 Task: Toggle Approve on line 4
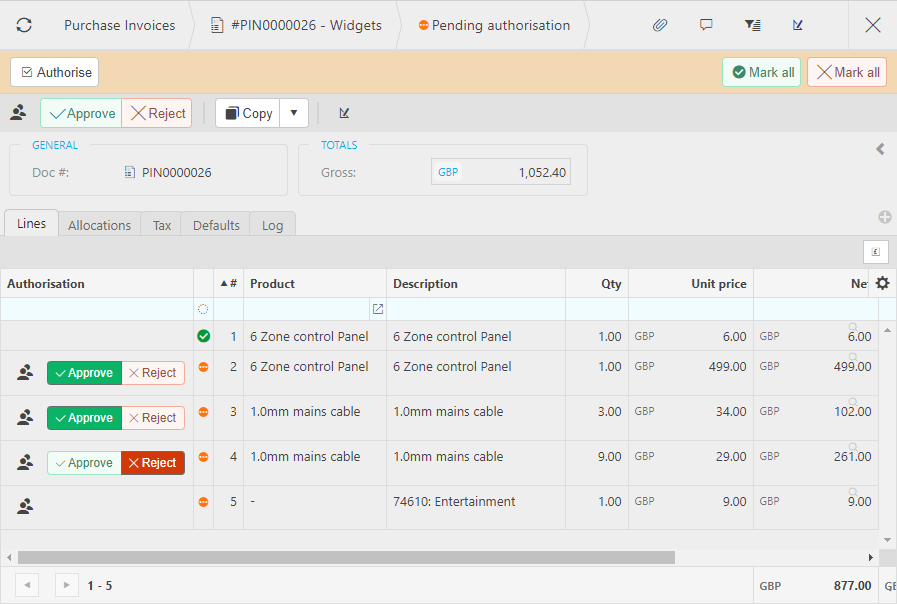[x=84, y=463]
